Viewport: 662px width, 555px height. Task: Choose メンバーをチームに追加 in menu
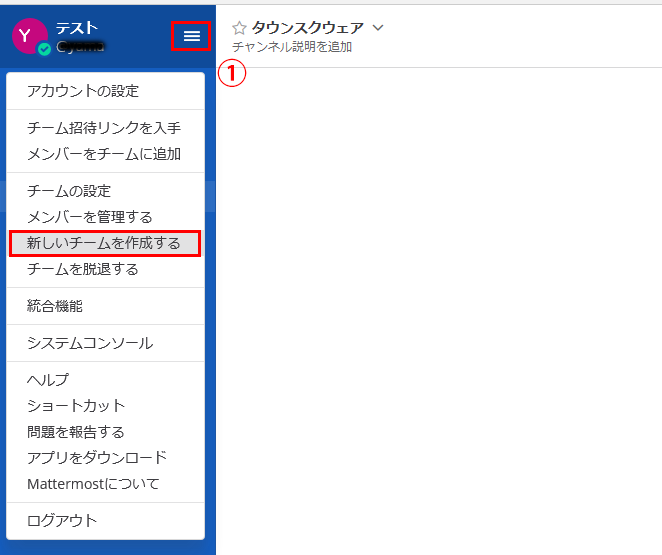pos(103,154)
